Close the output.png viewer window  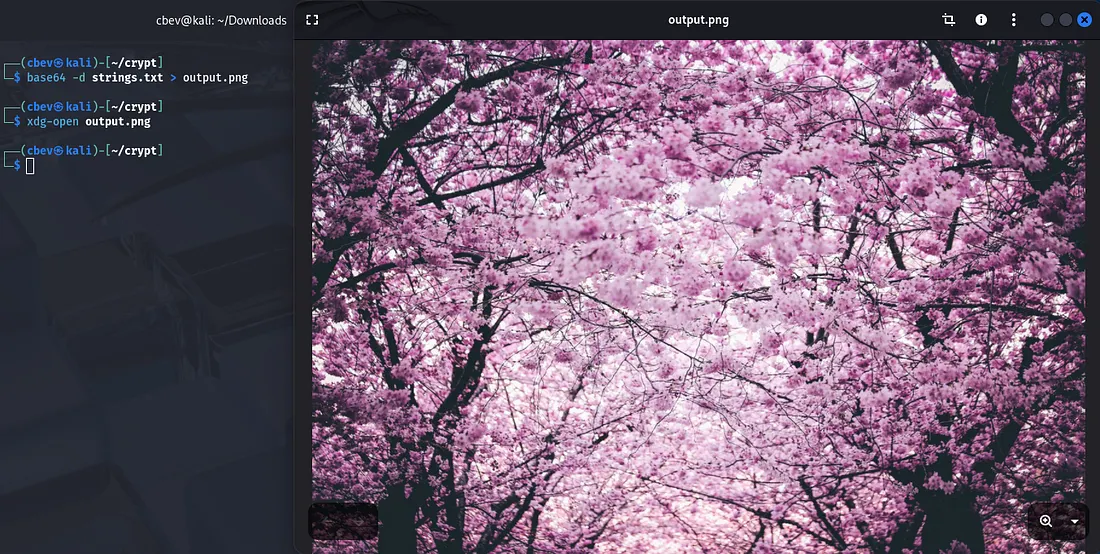coord(1084,20)
